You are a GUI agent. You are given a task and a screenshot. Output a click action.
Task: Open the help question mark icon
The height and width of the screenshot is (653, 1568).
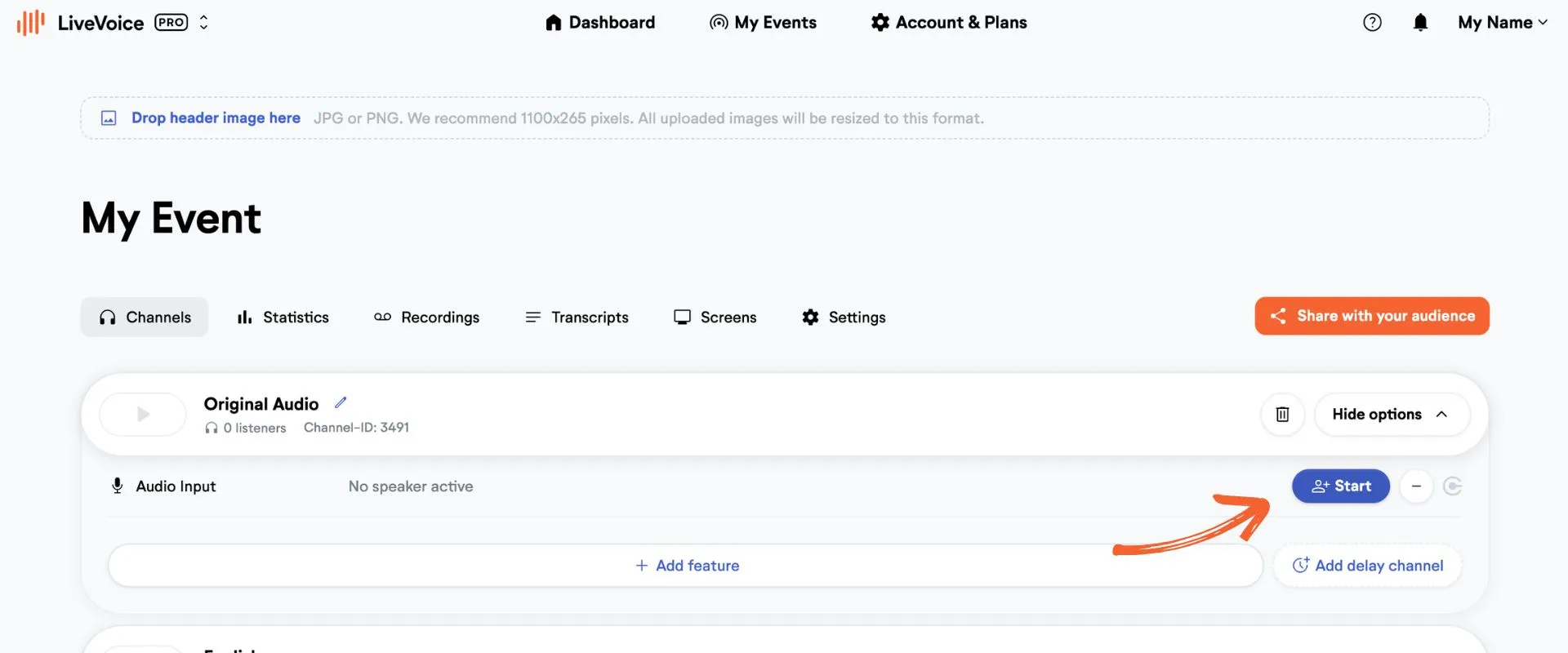[x=1373, y=23]
